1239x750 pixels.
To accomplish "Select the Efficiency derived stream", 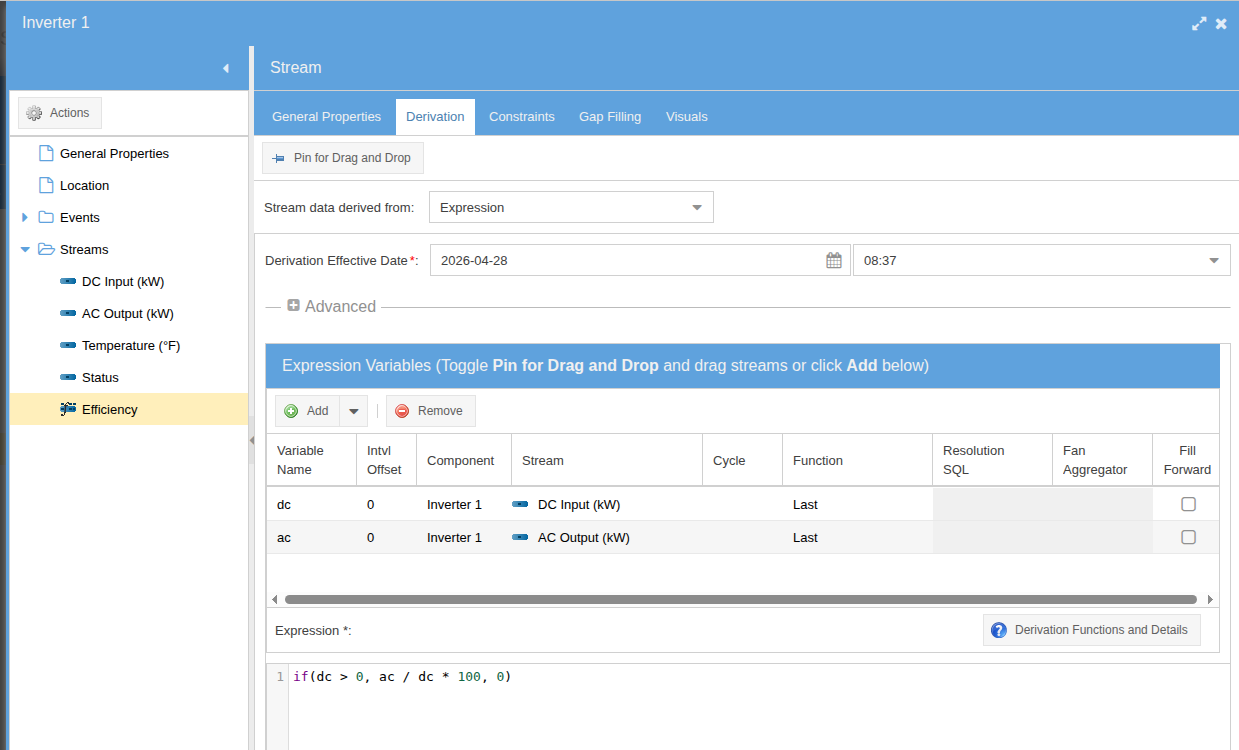I will pyautogui.click(x=110, y=410).
